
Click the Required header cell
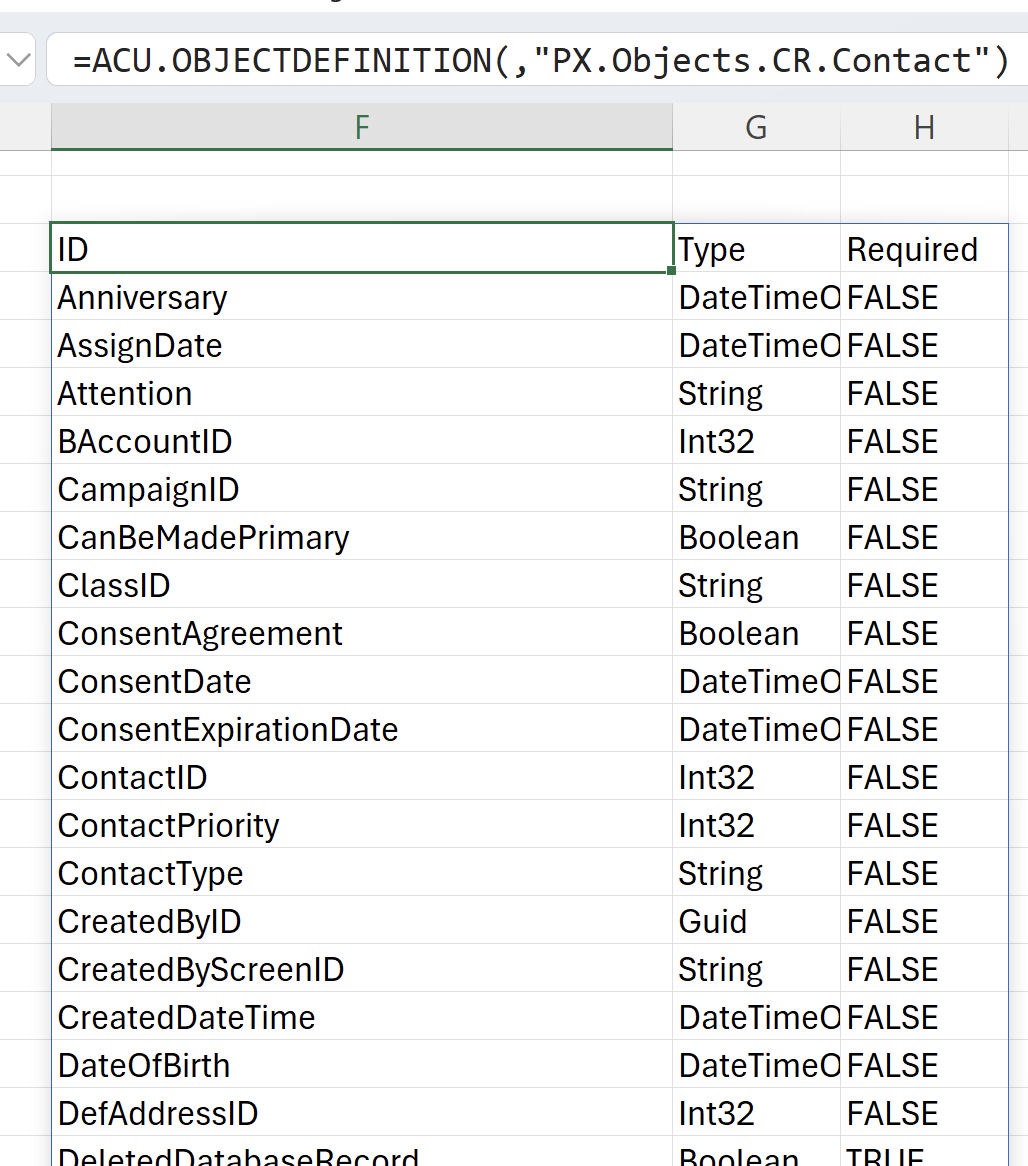[924, 249]
